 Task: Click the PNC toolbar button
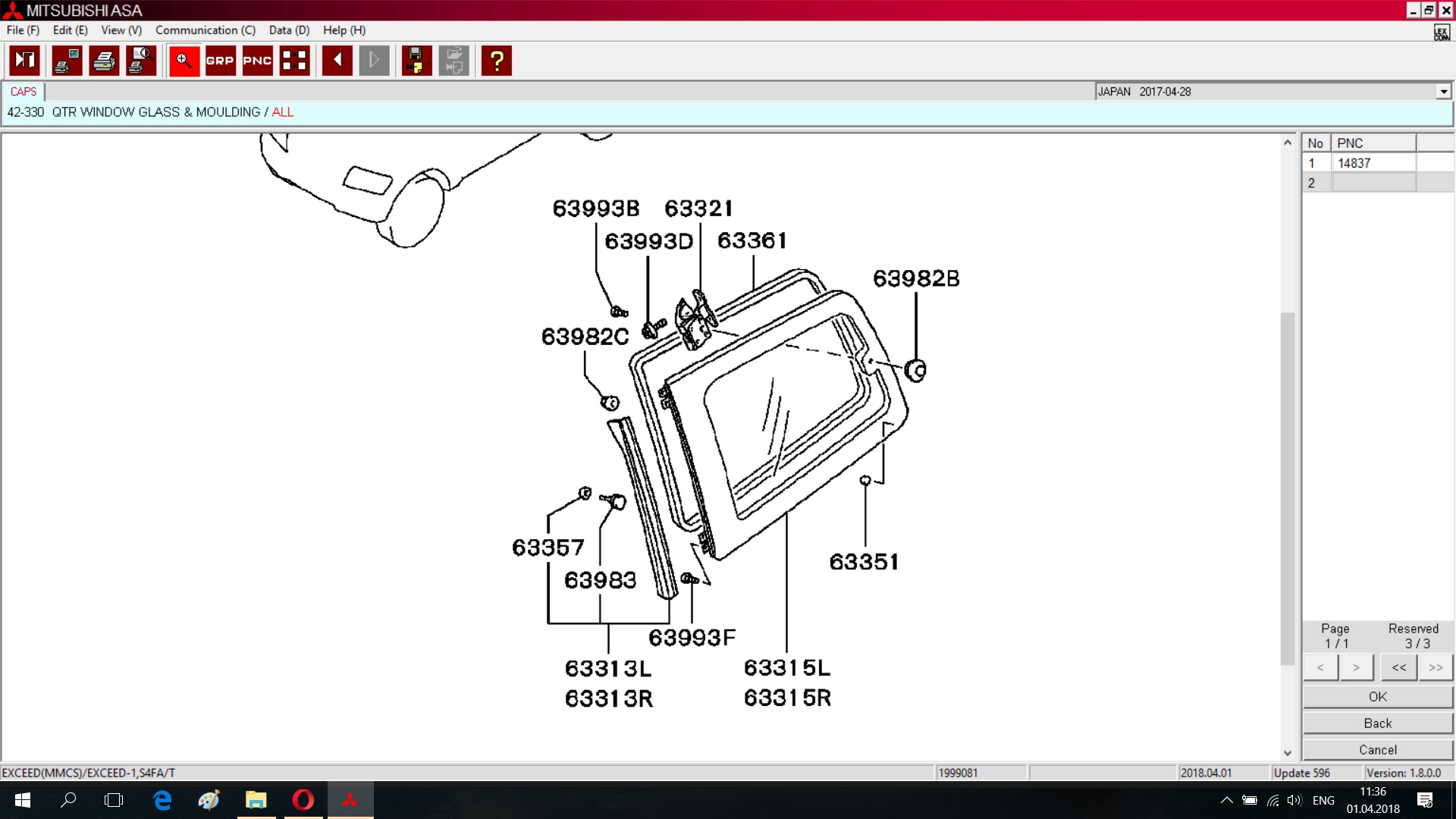257,61
